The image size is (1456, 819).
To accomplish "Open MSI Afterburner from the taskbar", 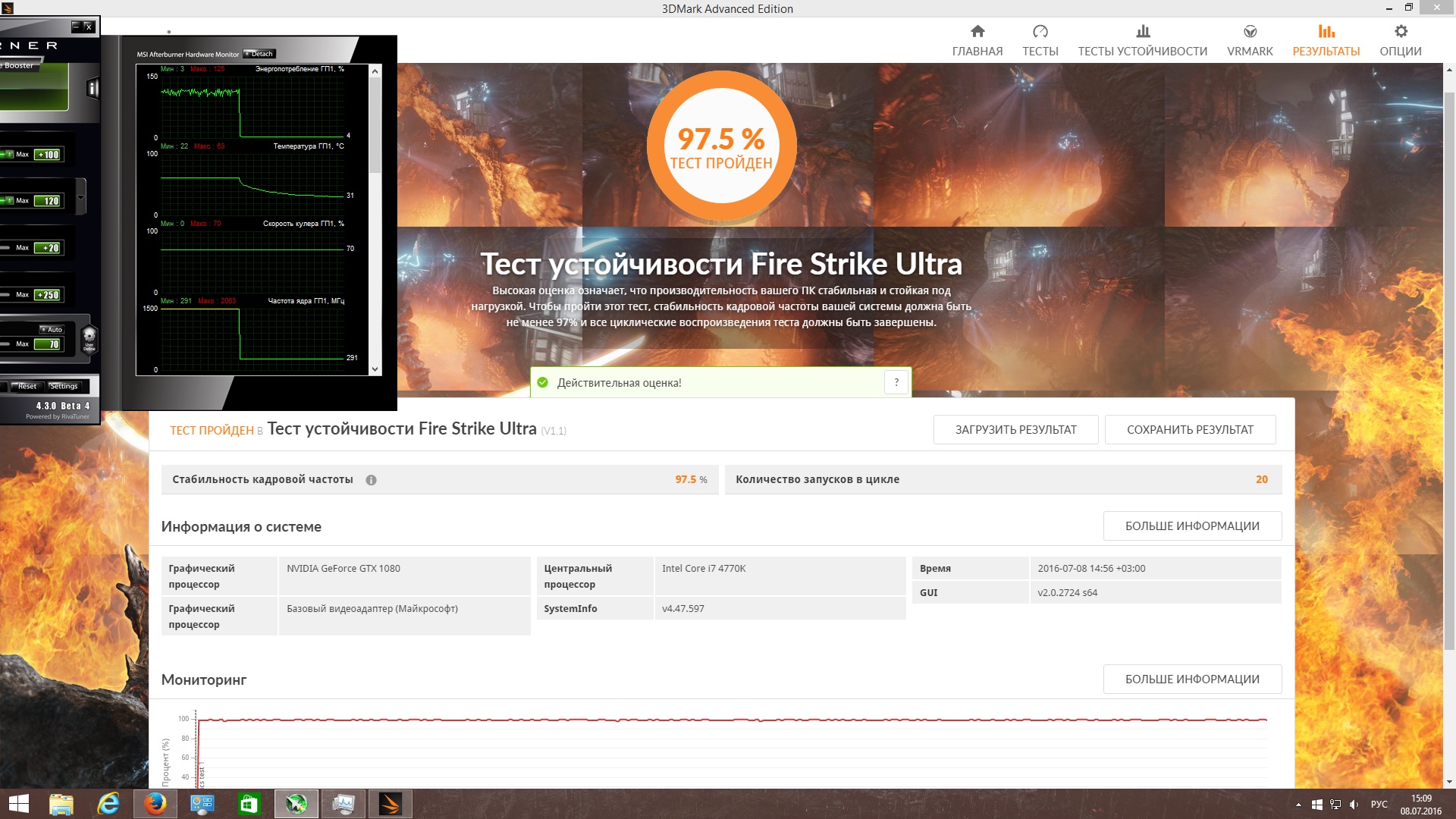I will (x=296, y=804).
